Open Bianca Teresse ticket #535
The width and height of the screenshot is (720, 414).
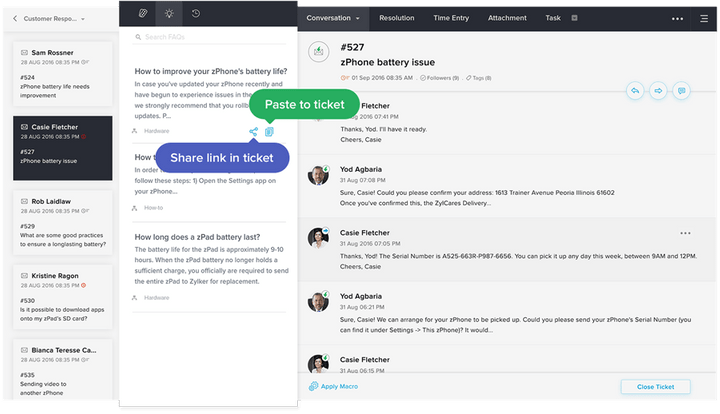62,369
